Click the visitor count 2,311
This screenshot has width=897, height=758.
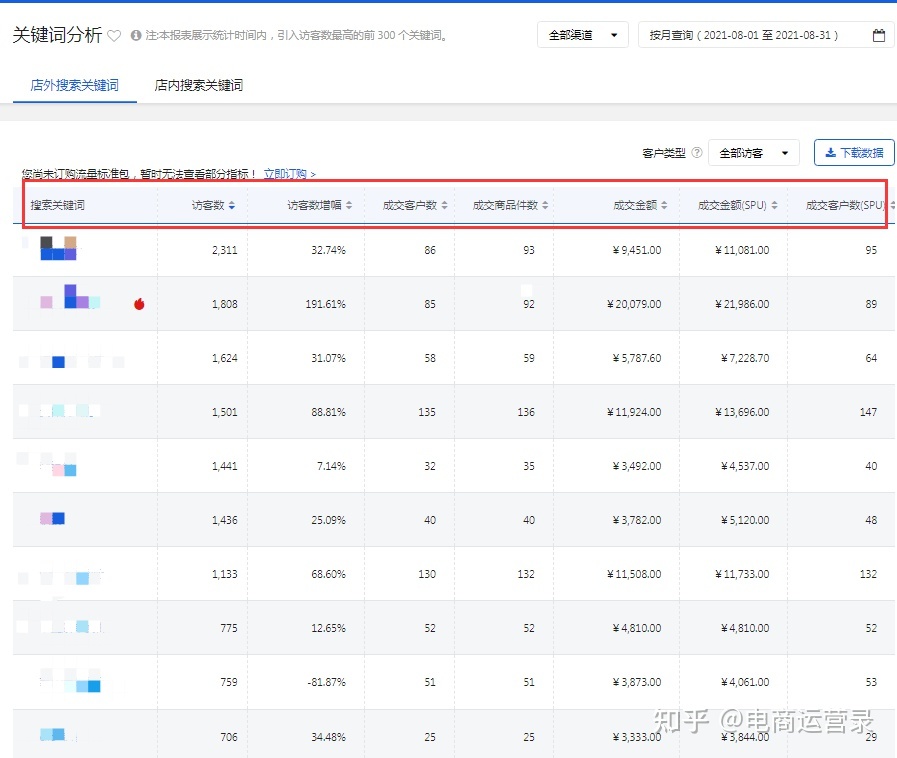(224, 250)
